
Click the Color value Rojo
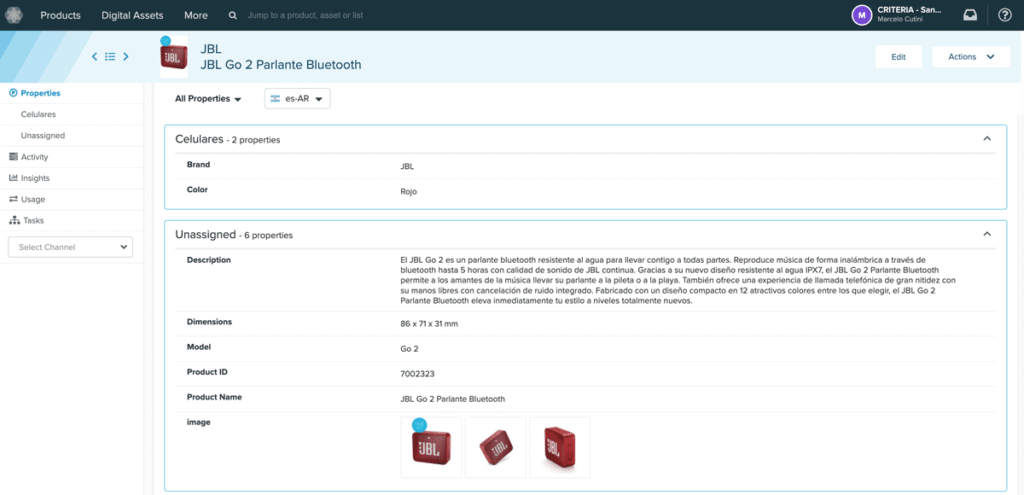point(408,191)
